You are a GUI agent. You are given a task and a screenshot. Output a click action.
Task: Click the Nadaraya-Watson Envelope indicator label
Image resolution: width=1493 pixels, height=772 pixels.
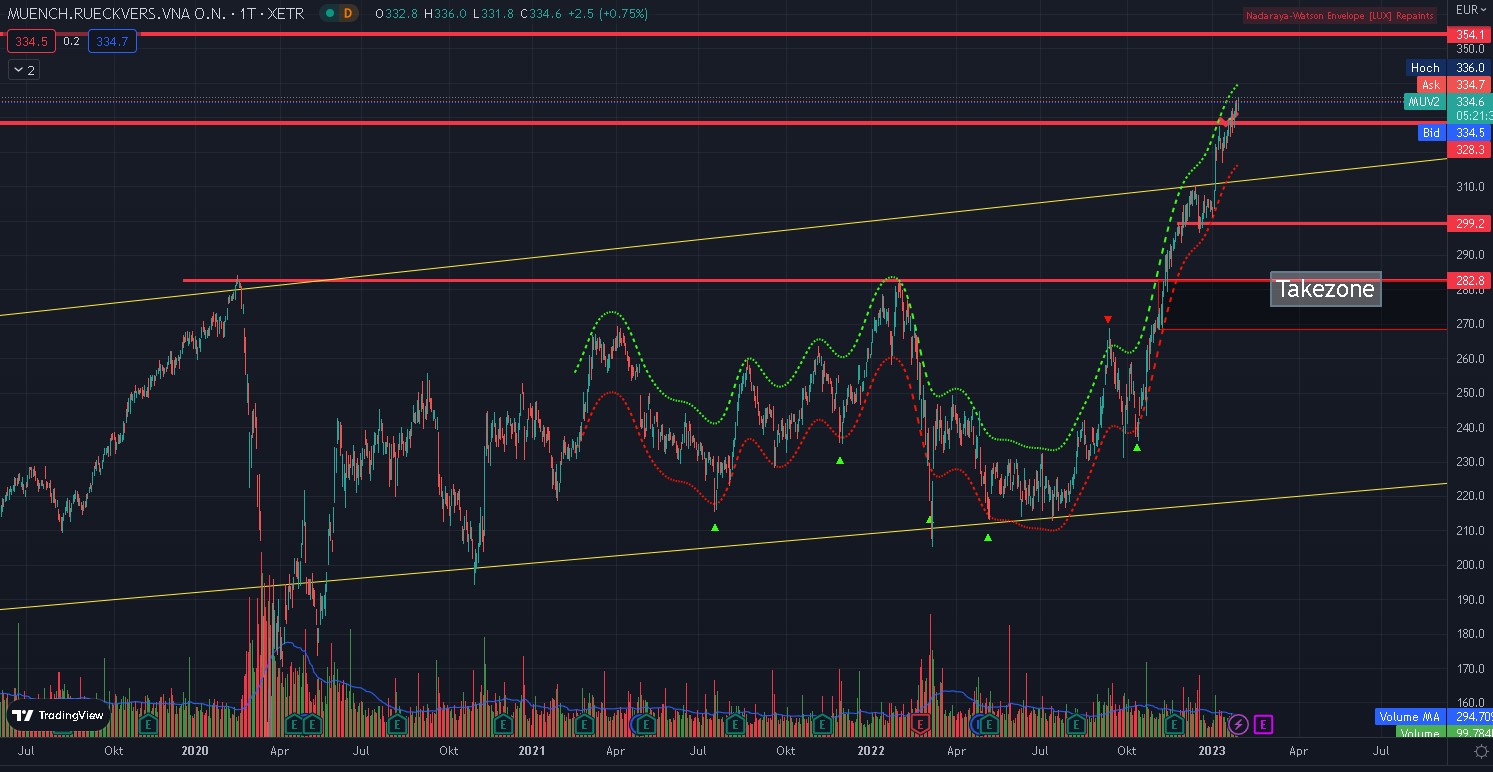(x=1339, y=15)
